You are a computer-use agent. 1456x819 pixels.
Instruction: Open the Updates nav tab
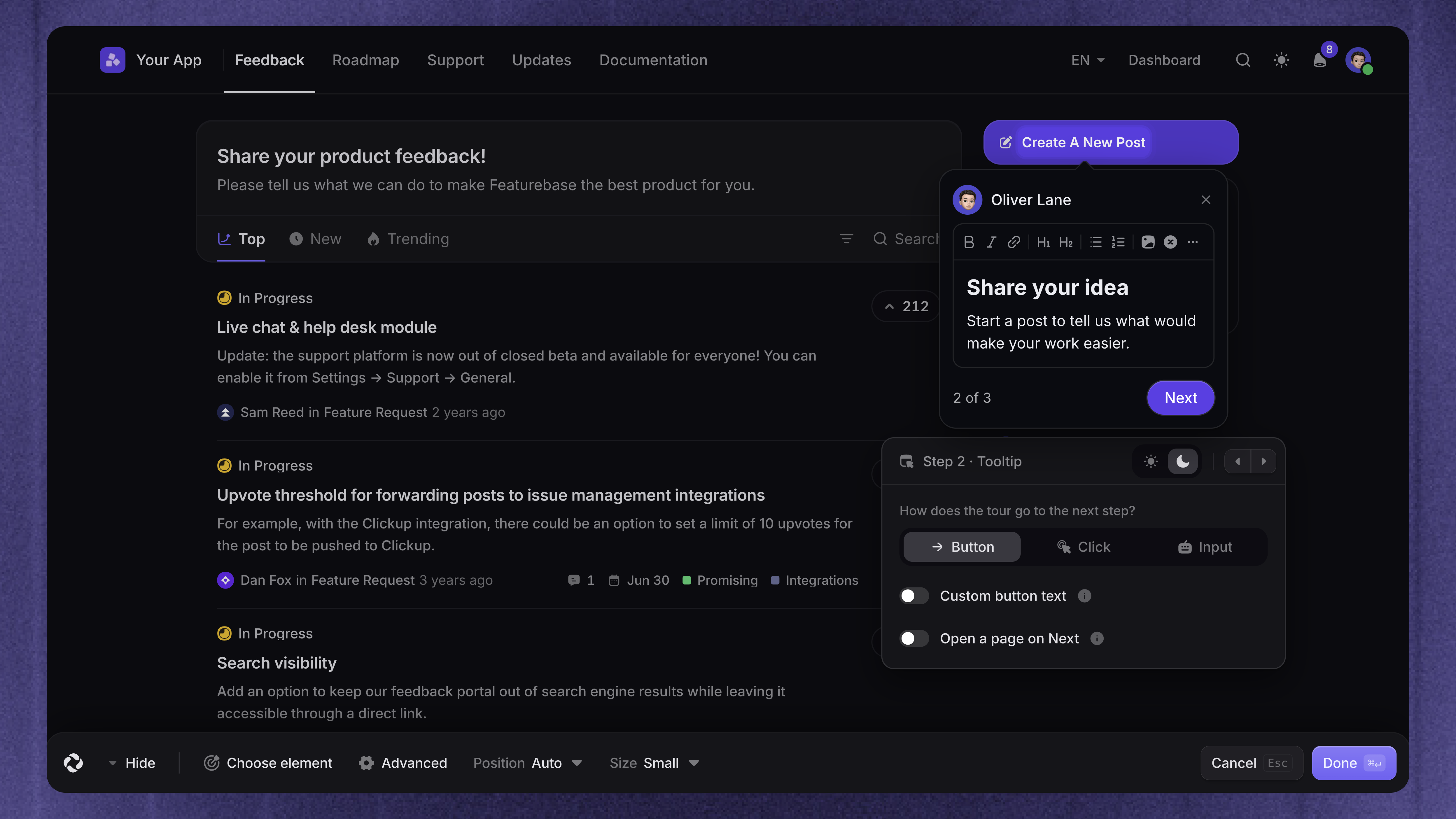(x=541, y=60)
